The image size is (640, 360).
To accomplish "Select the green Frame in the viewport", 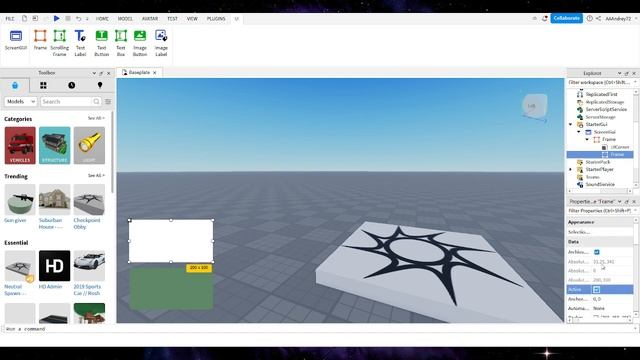I will pos(171,289).
